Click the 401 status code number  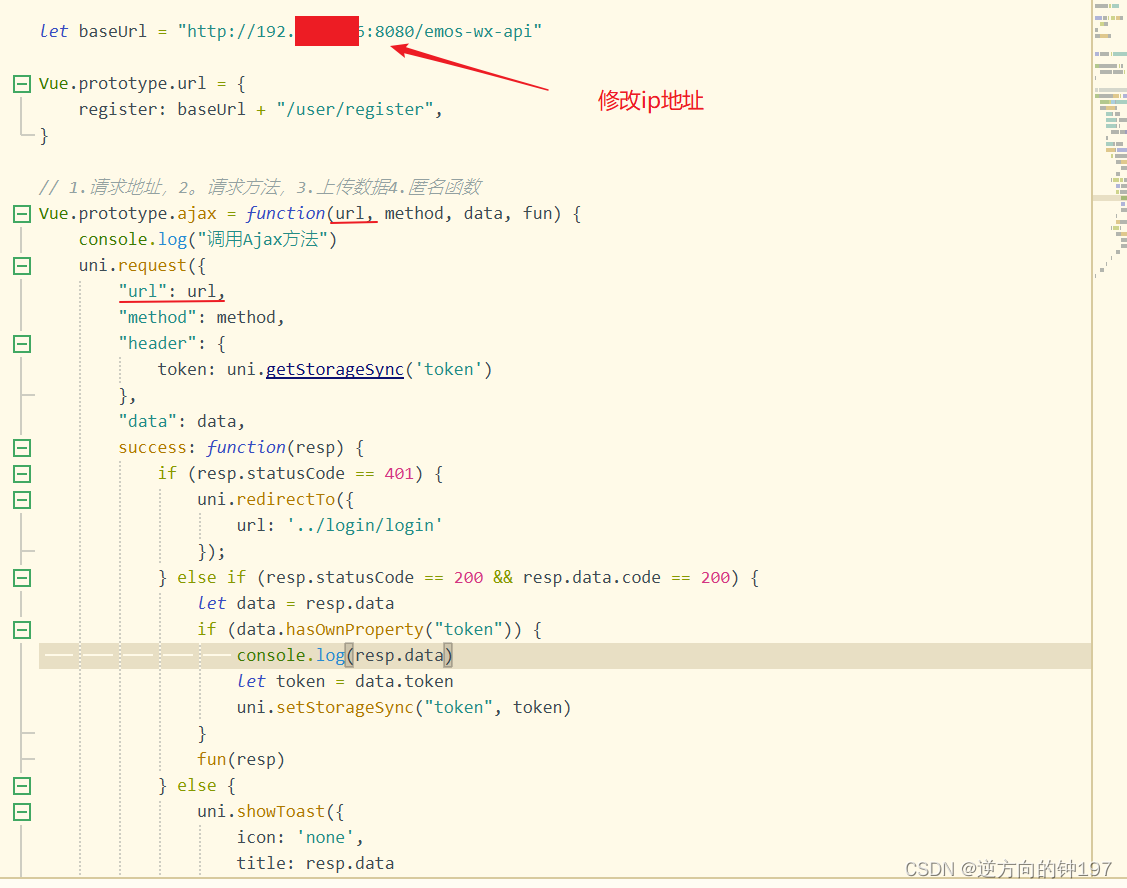(x=399, y=474)
